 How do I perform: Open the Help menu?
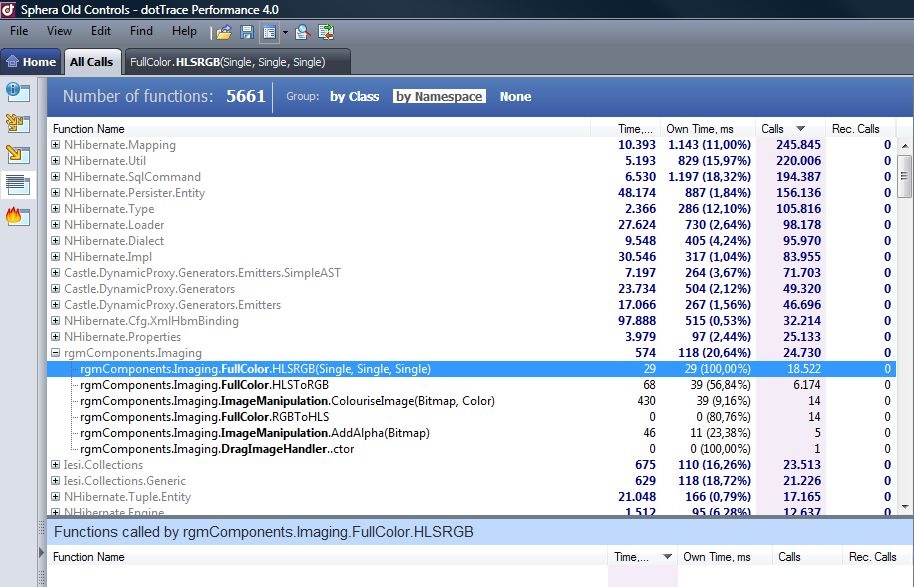click(184, 31)
